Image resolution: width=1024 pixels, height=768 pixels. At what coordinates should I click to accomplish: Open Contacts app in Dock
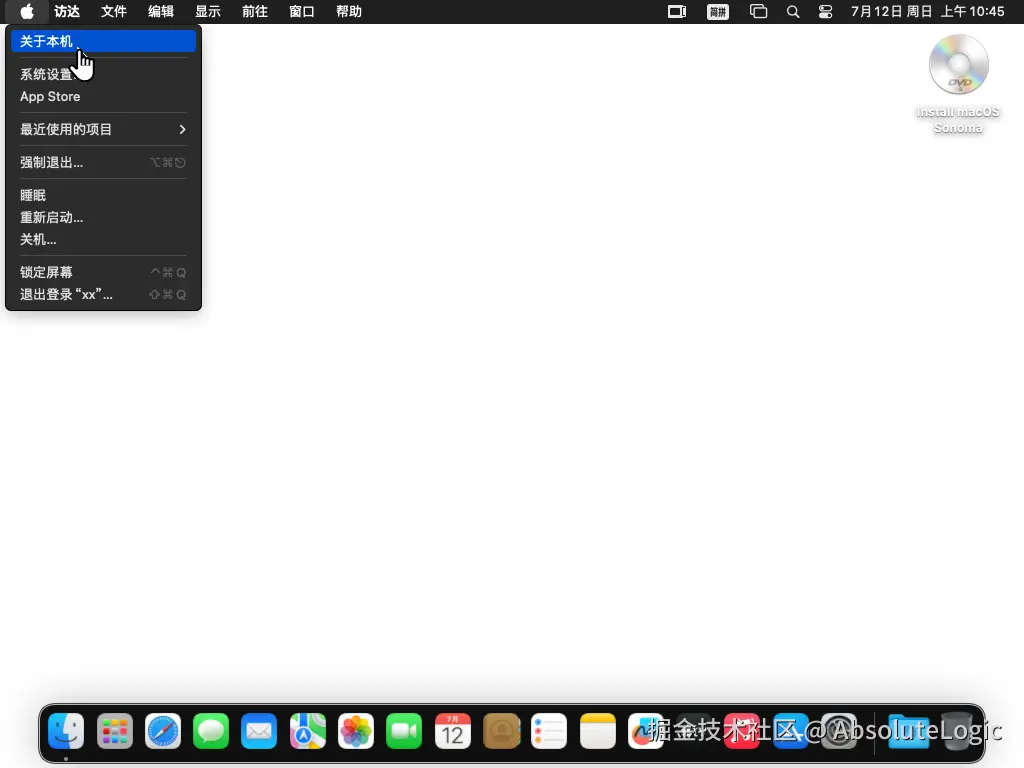(501, 731)
